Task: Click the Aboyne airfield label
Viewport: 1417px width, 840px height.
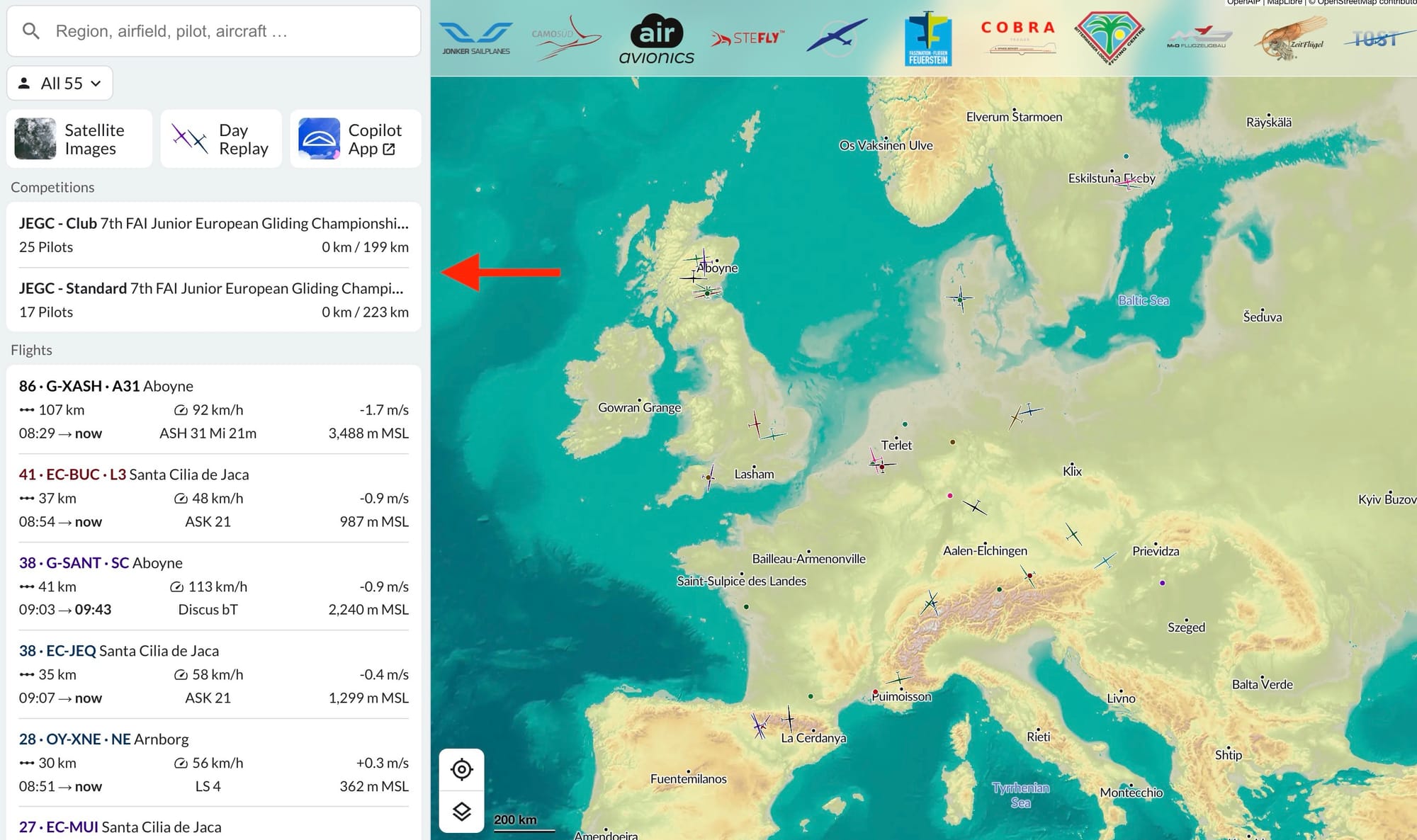Action: tap(717, 268)
